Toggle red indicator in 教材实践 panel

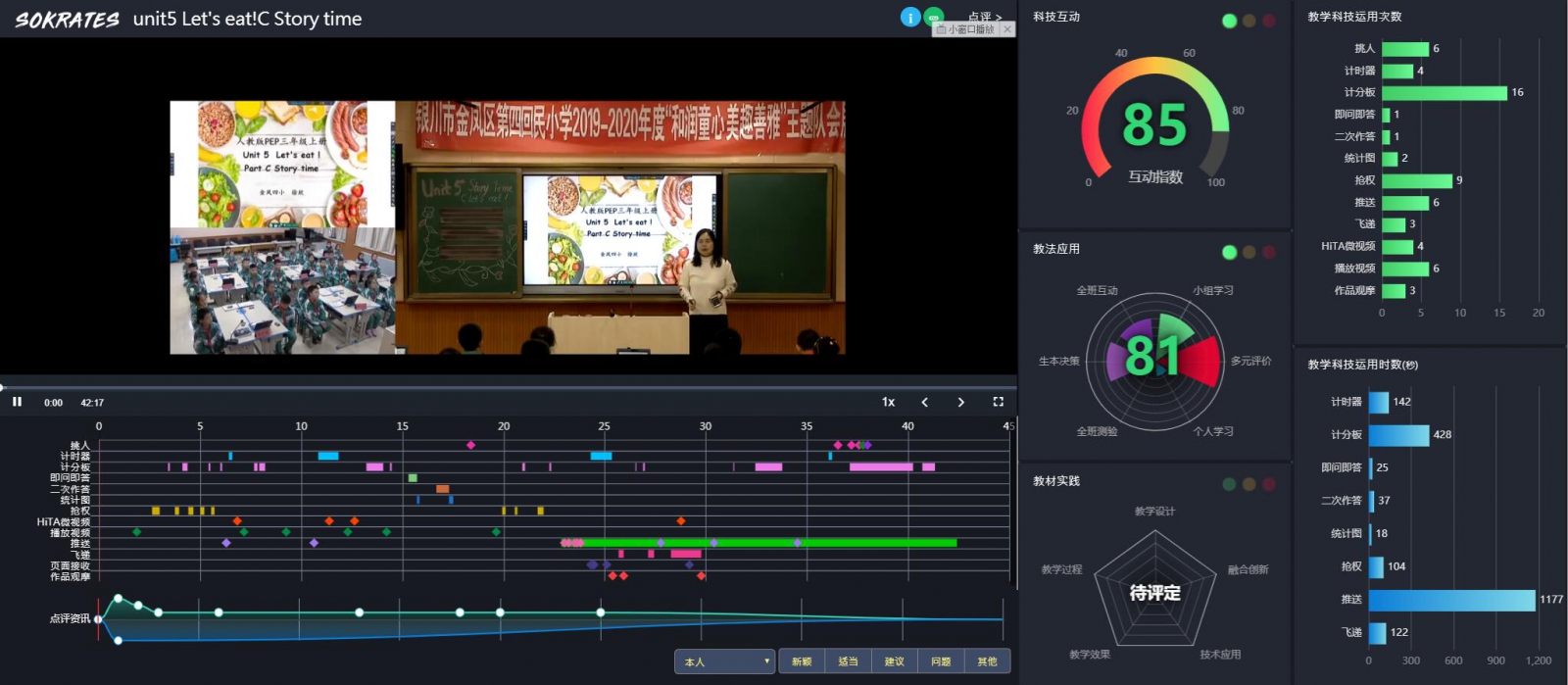pyautogui.click(x=1268, y=484)
